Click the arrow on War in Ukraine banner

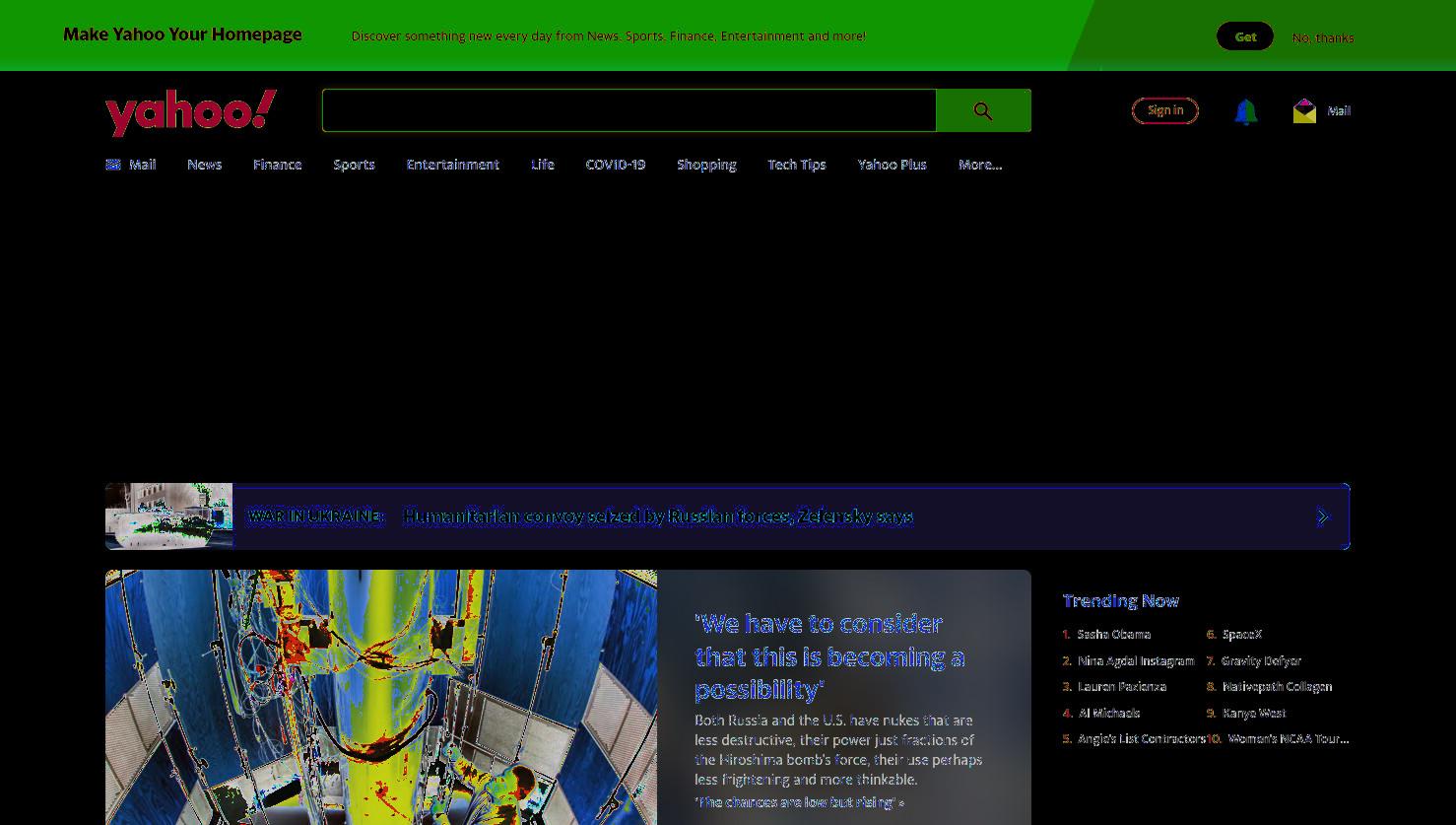(1322, 516)
